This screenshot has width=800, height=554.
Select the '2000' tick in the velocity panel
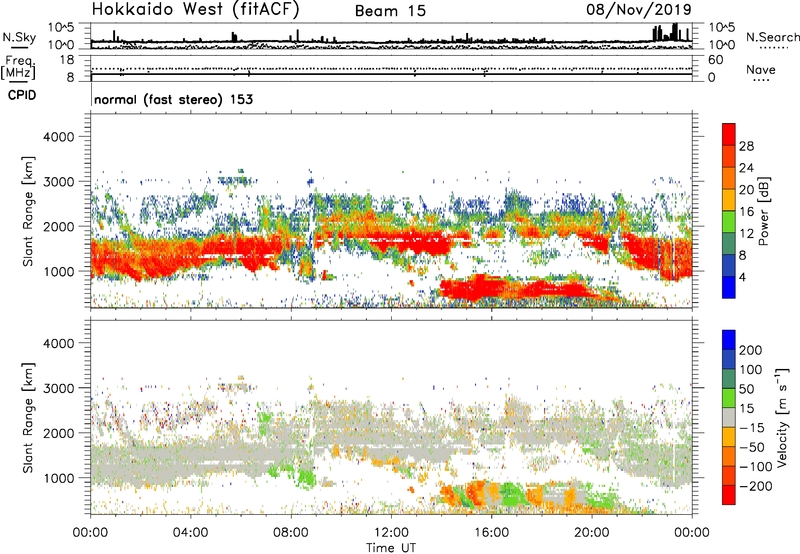tap(58, 433)
